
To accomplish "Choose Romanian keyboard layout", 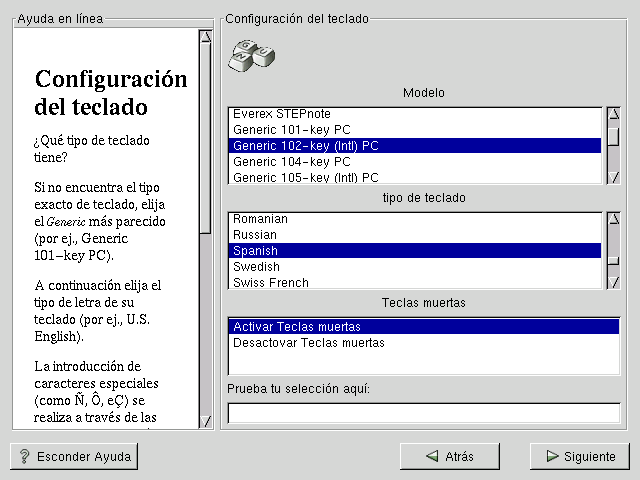I will tap(260, 219).
